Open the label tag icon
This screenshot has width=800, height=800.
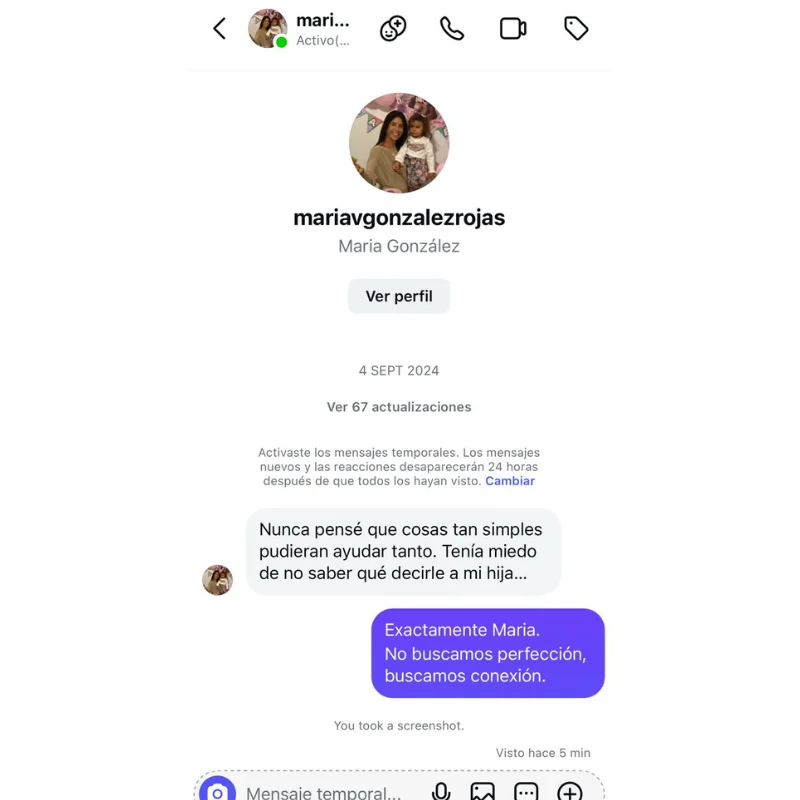(576, 29)
